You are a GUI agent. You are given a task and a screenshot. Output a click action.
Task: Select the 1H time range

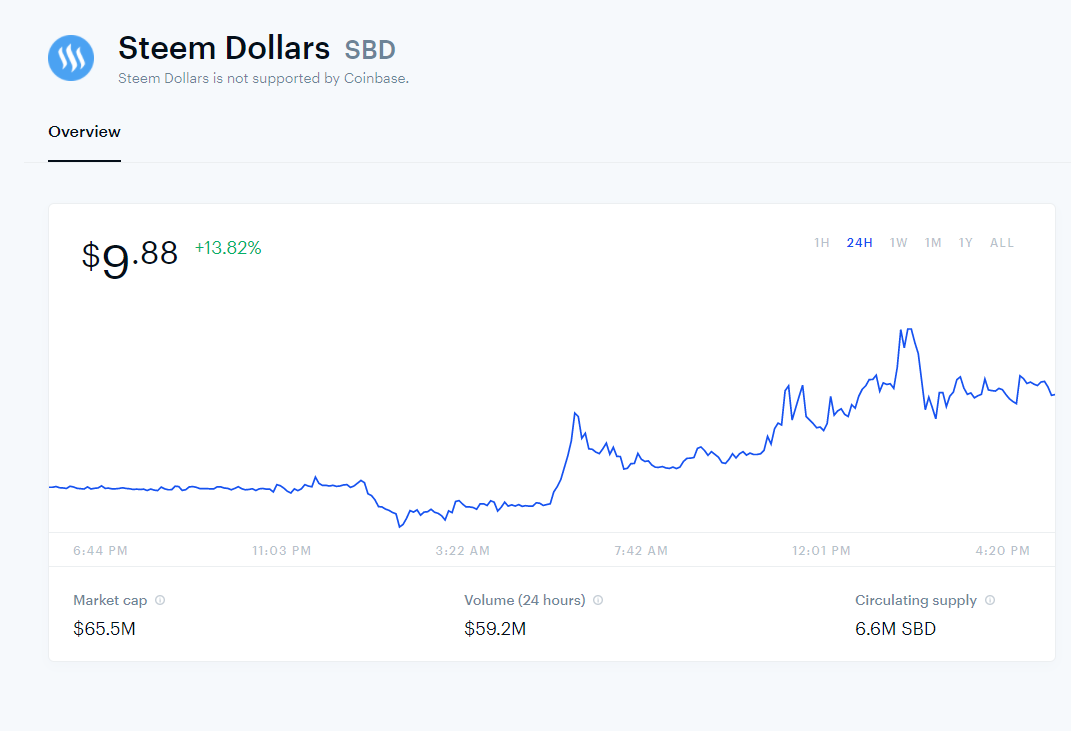click(x=821, y=243)
